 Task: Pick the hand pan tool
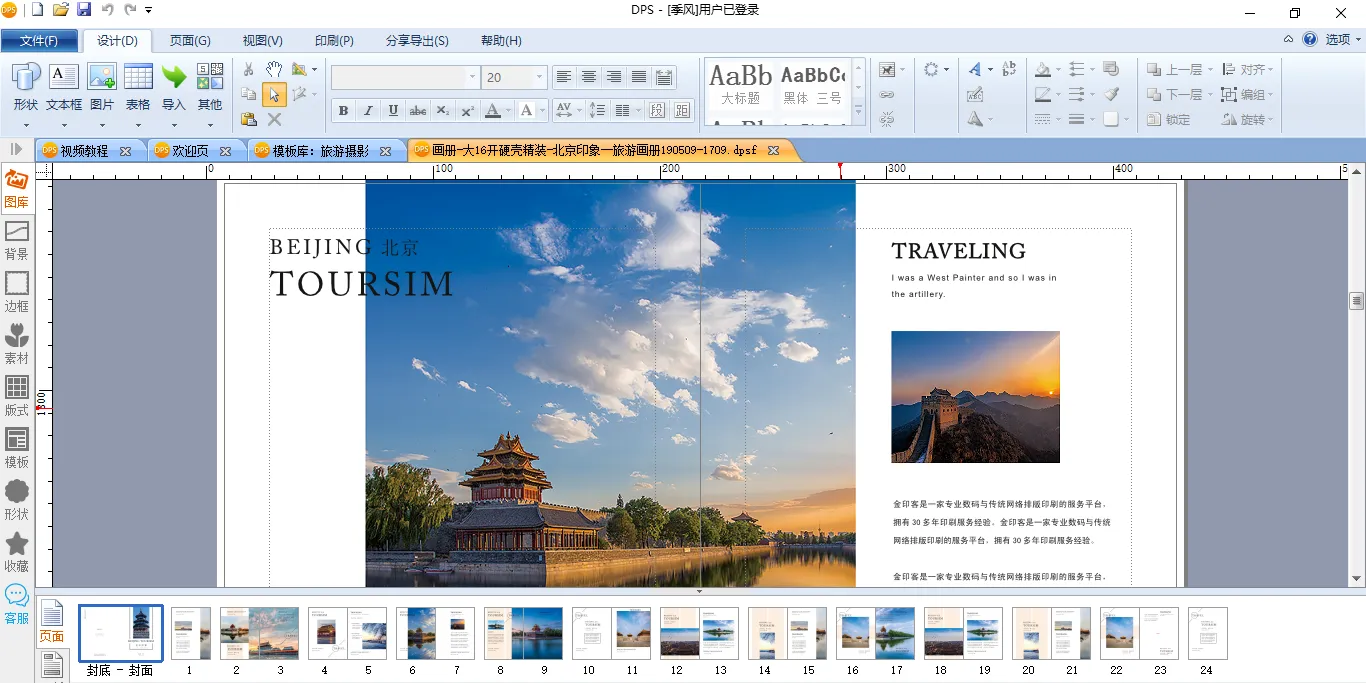(x=273, y=70)
